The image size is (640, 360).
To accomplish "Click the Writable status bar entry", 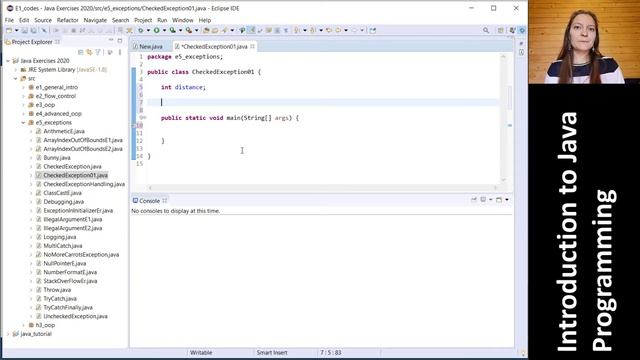I will pos(201,352).
